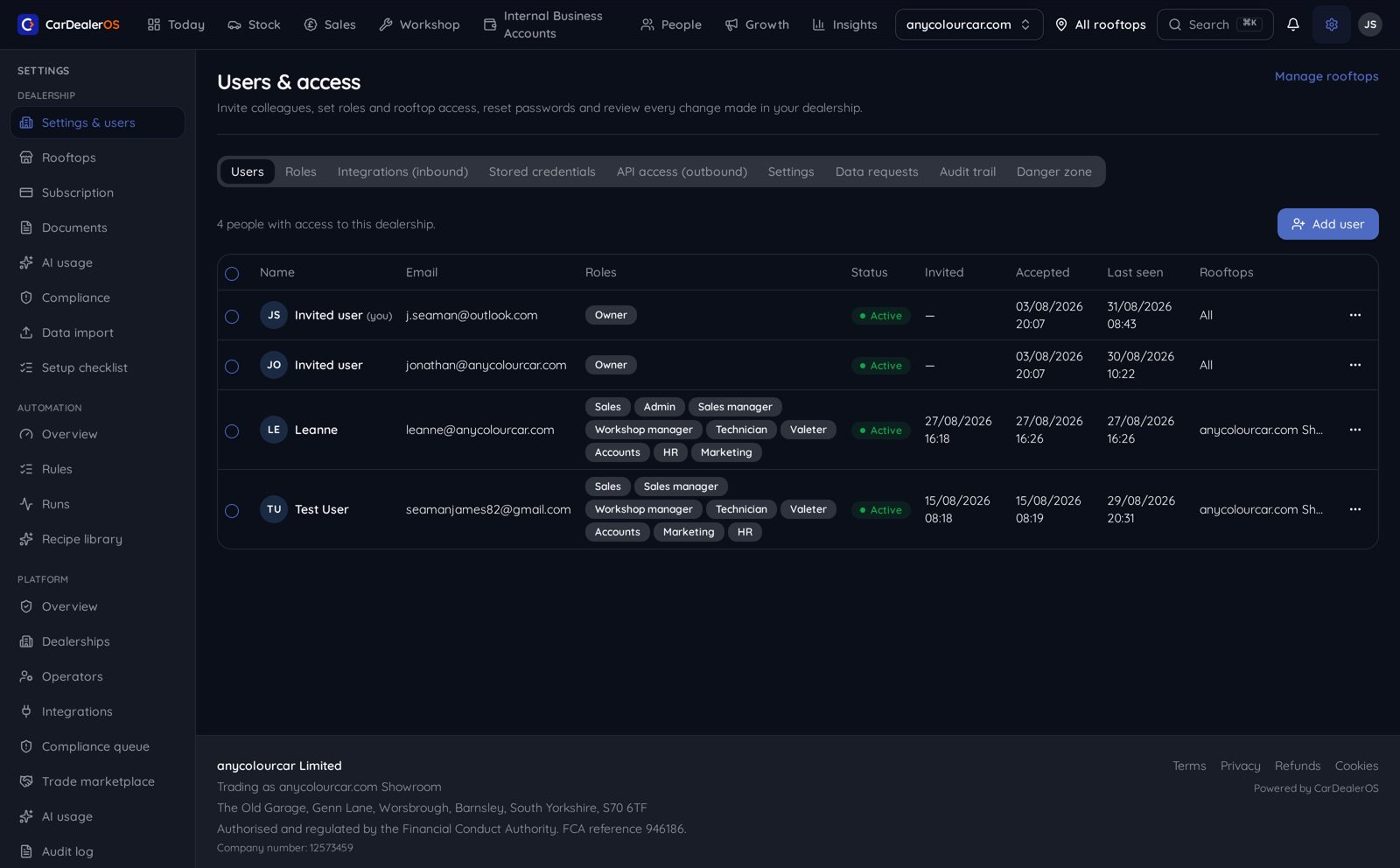
Task: Click the Last seen column header
Action: click(1135, 272)
